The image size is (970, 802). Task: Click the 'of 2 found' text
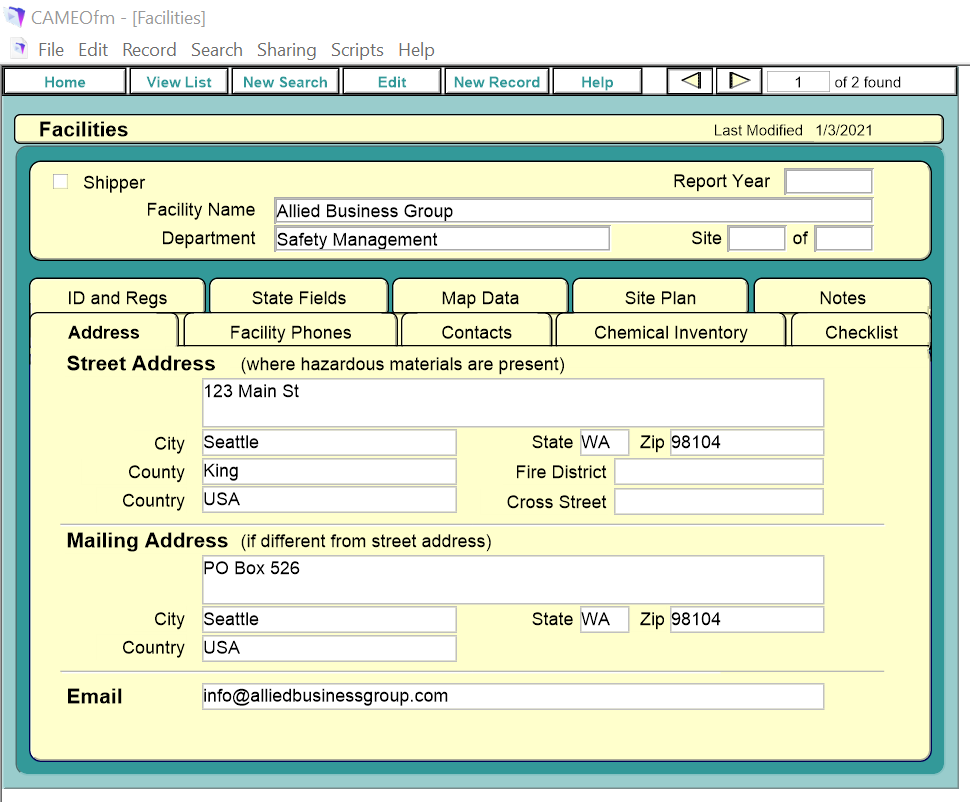coord(867,82)
